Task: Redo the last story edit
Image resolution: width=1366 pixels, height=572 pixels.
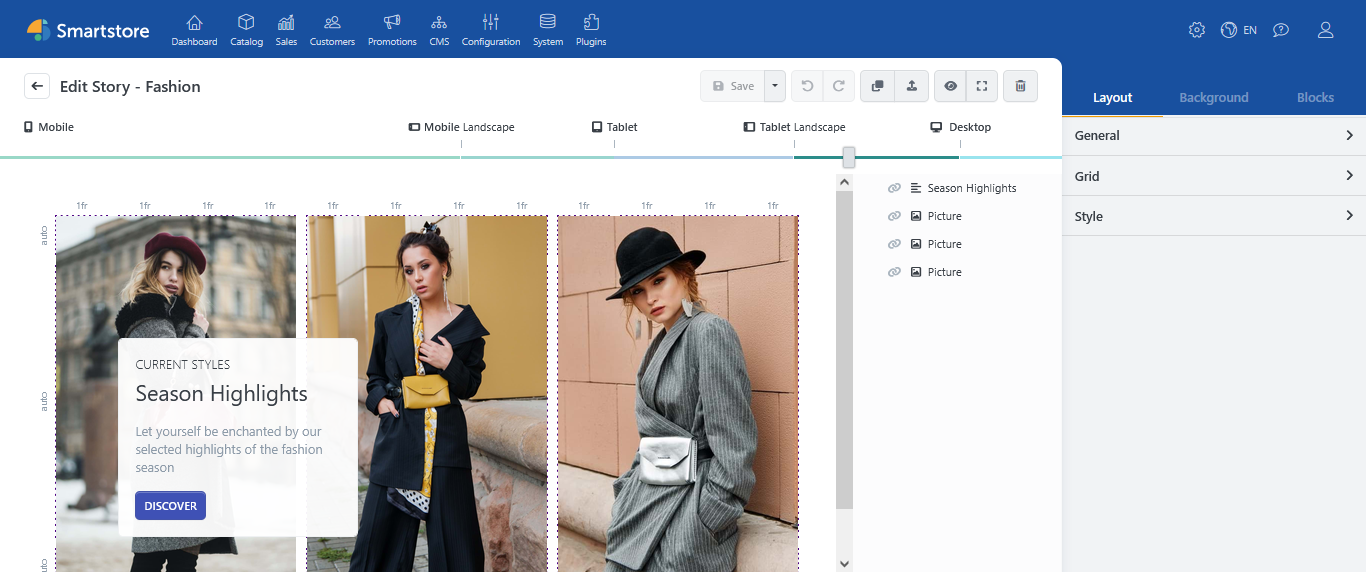Action: point(839,86)
